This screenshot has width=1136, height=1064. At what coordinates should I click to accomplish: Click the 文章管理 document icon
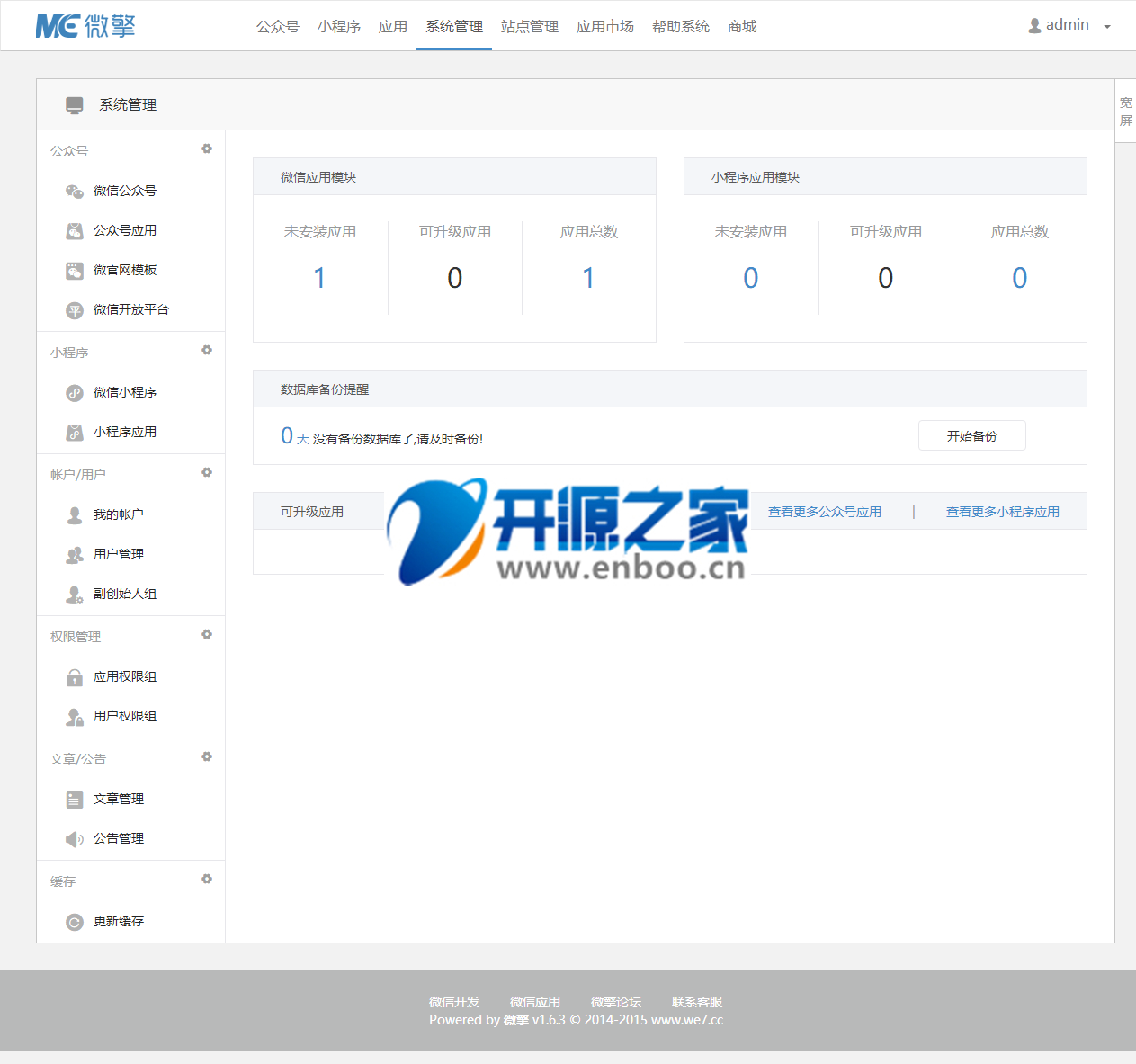pyautogui.click(x=75, y=800)
